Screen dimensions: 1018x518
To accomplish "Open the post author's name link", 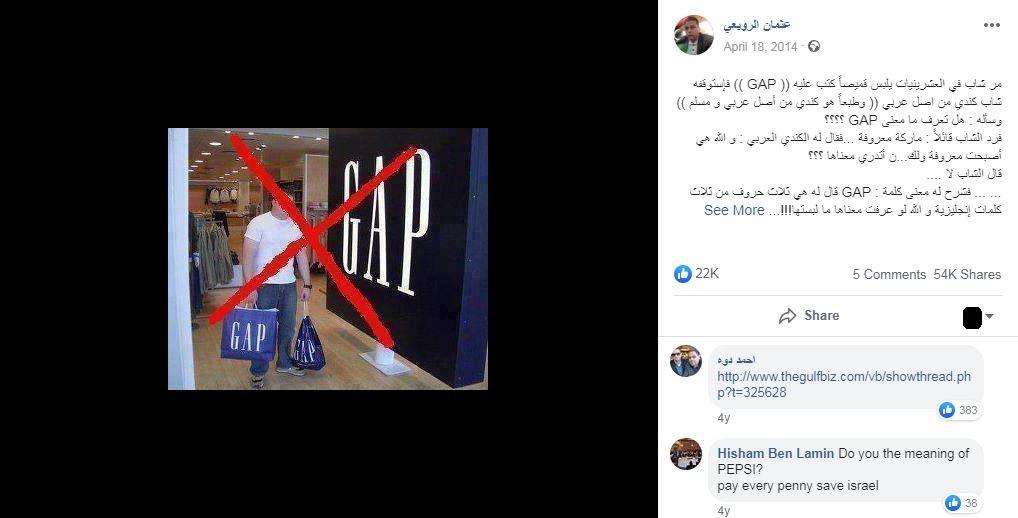I will click(x=756, y=25).
